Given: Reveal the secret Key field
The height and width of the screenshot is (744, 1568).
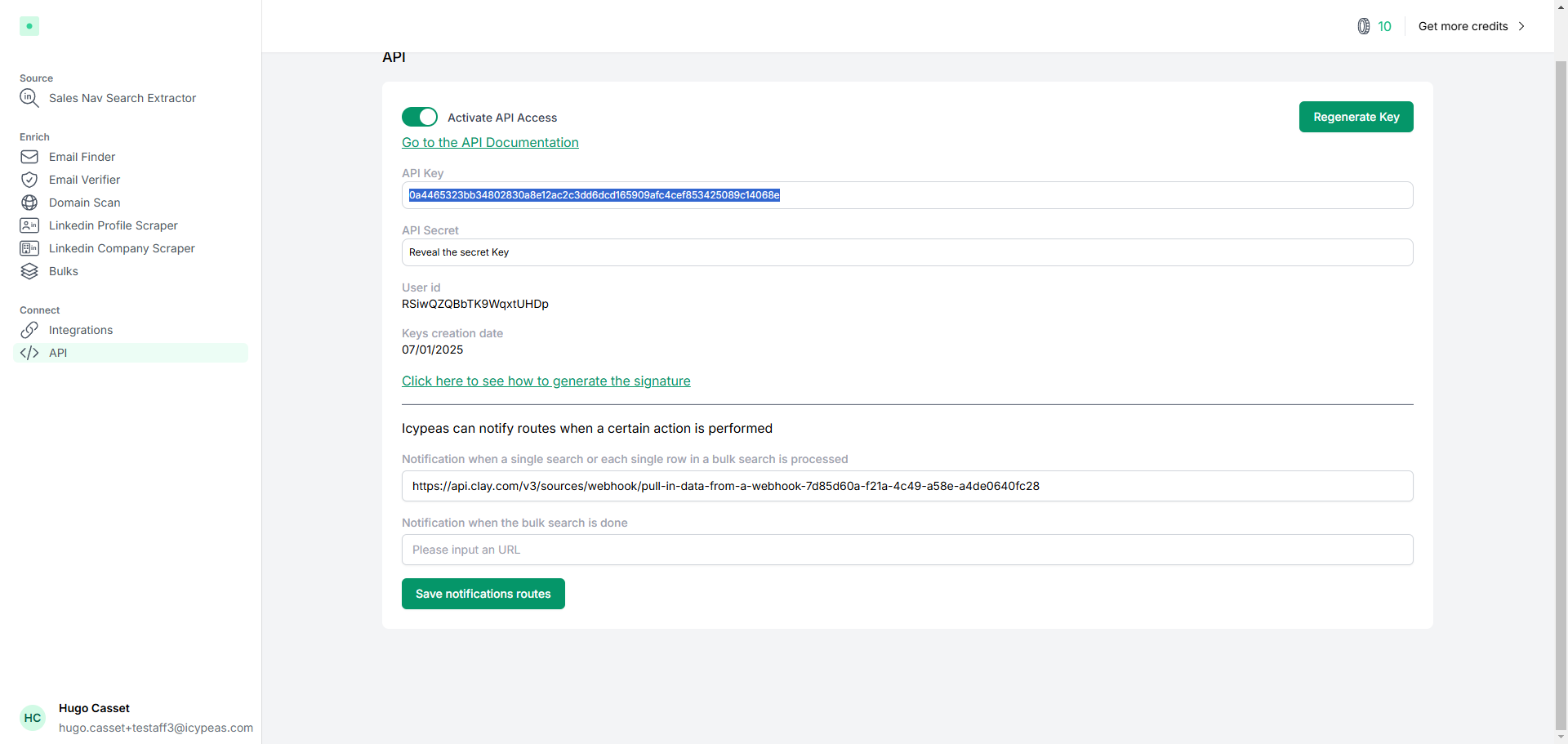Looking at the screenshot, I should (907, 252).
